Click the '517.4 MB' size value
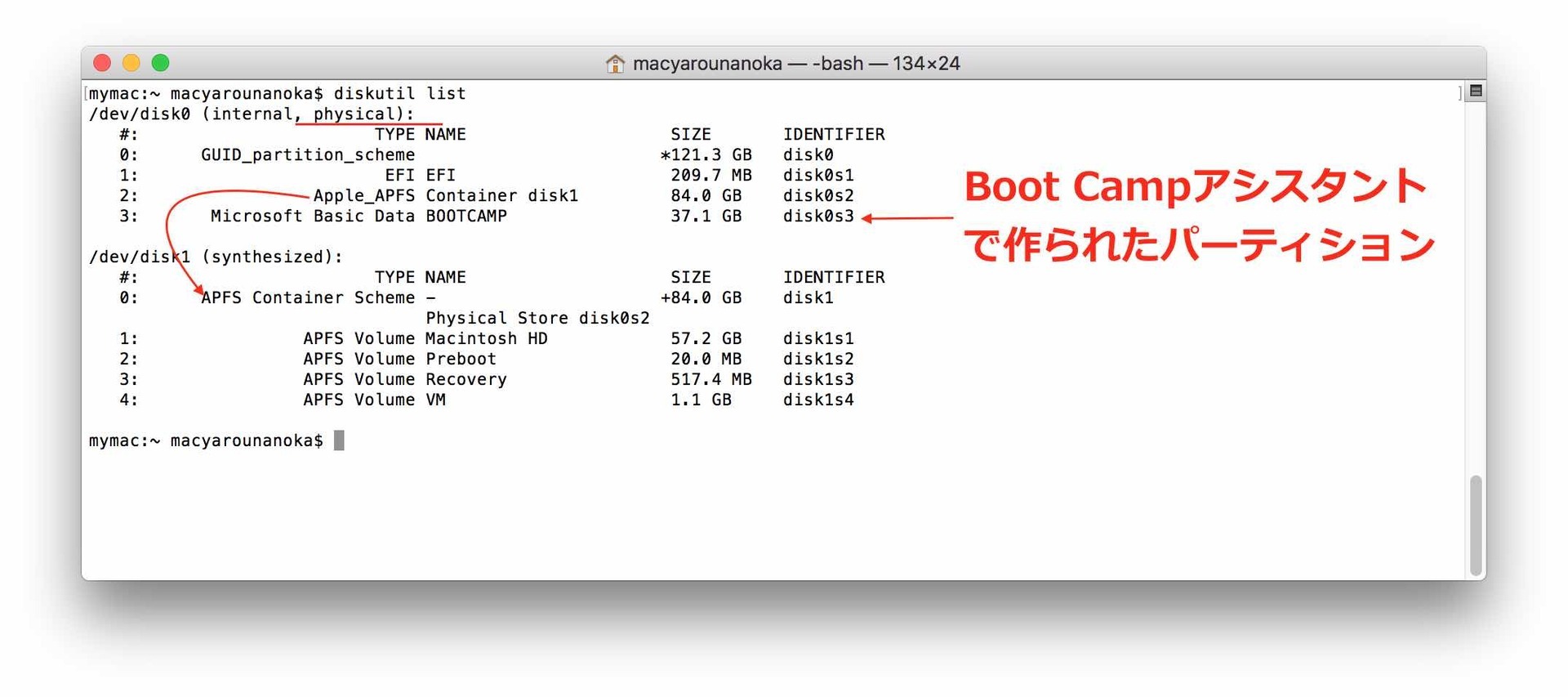The height and width of the screenshot is (697, 1568). coord(711,379)
